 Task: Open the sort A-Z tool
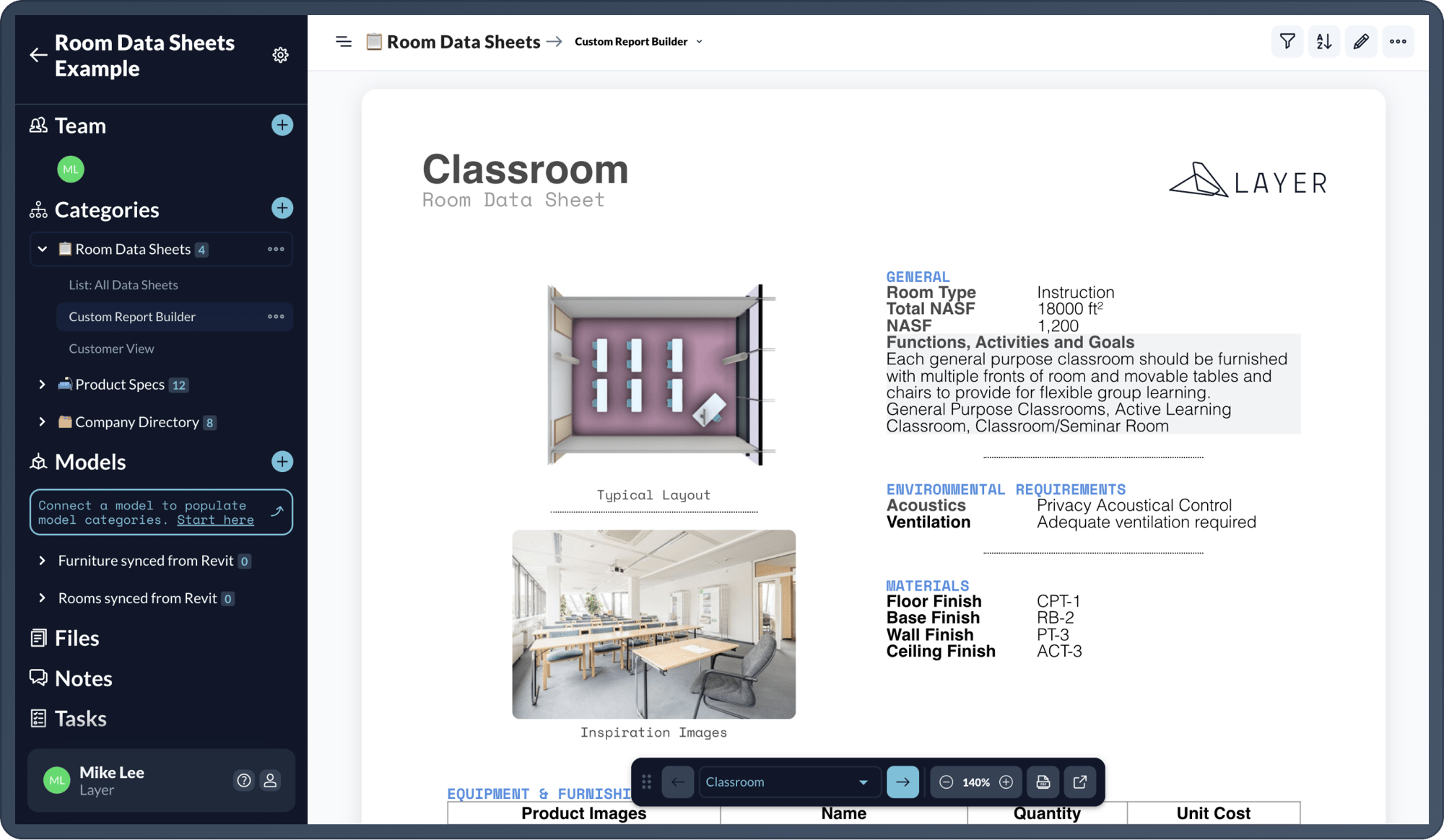[x=1324, y=42]
